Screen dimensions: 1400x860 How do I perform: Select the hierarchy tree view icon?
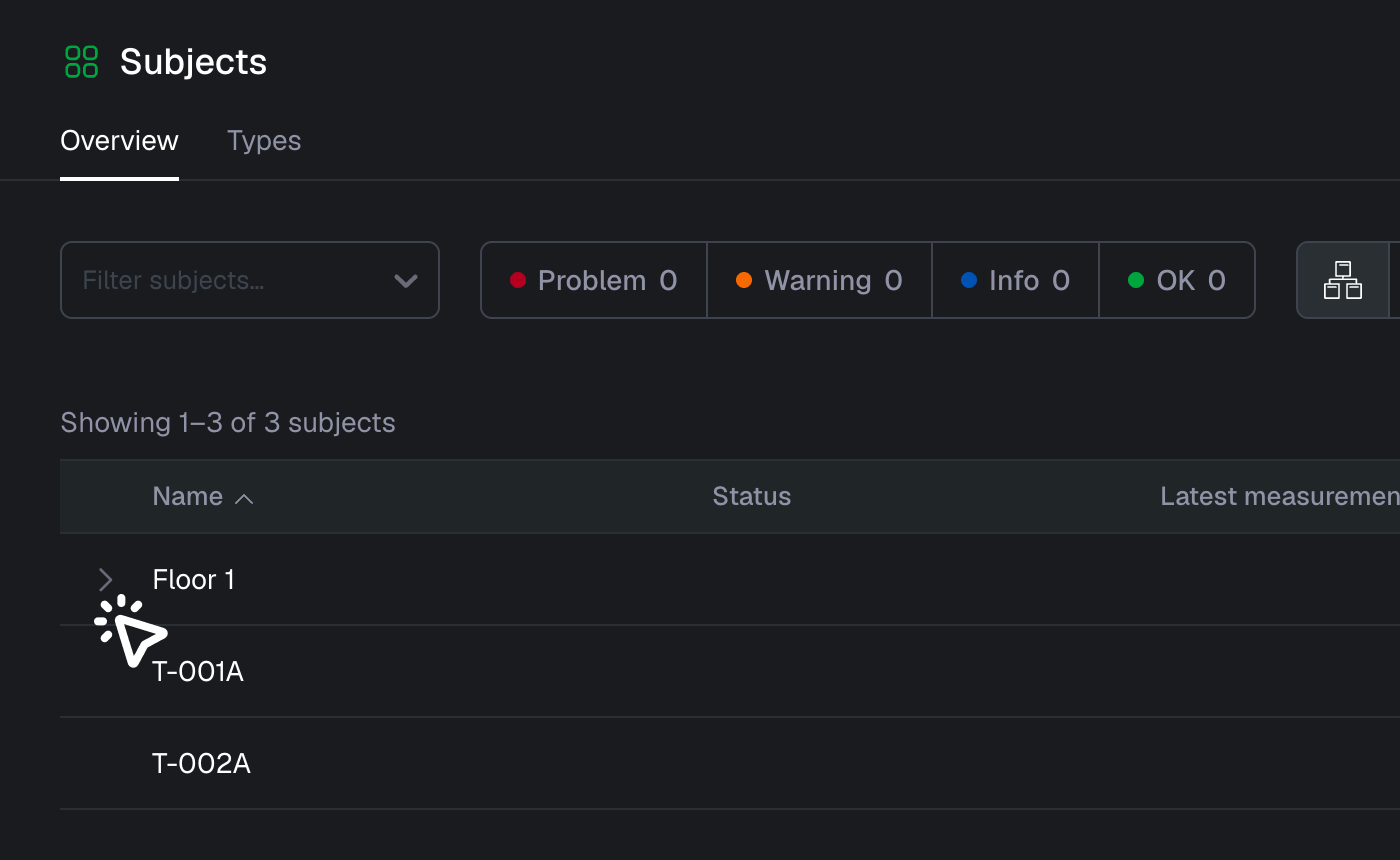tap(1343, 280)
